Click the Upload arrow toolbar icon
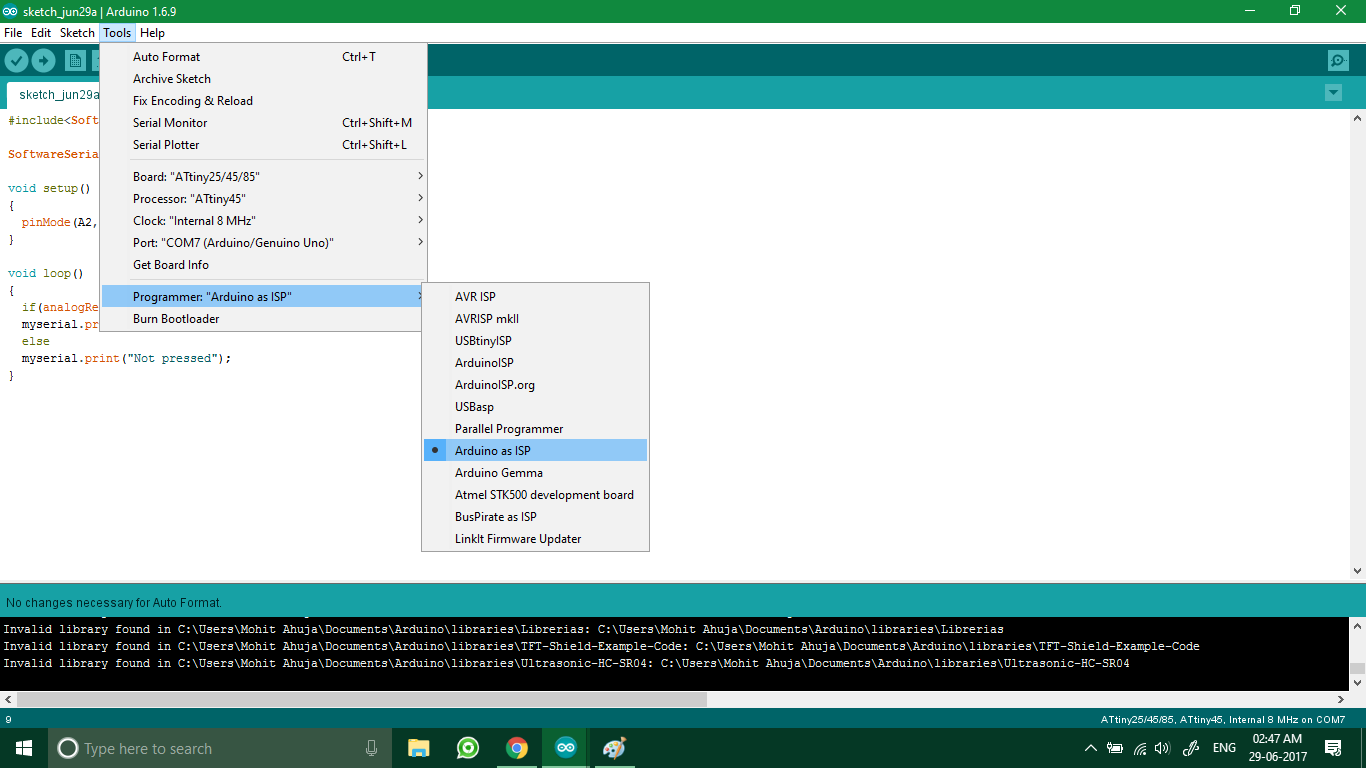The height and width of the screenshot is (768, 1366). 43,61
